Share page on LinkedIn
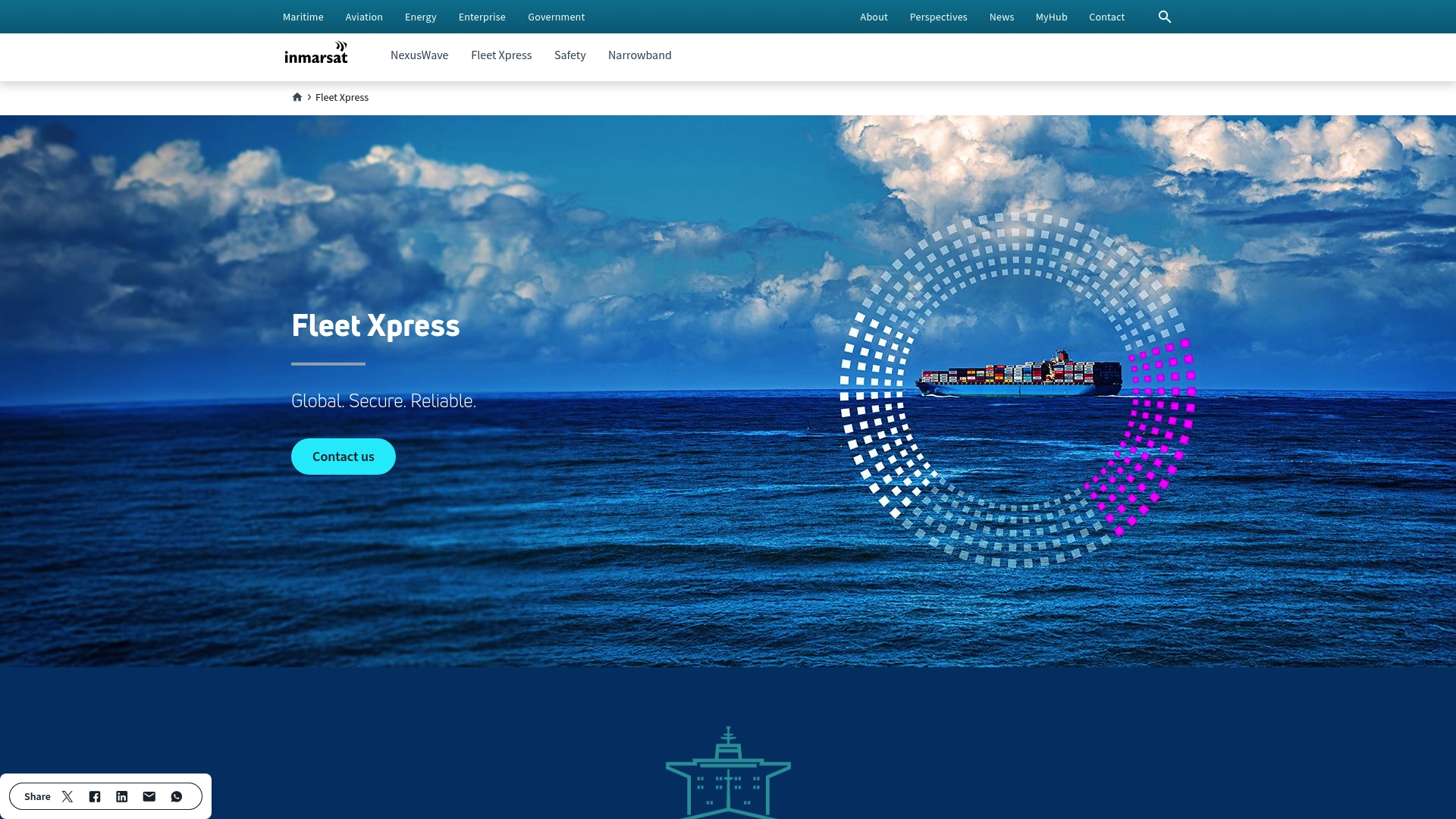 tap(122, 796)
